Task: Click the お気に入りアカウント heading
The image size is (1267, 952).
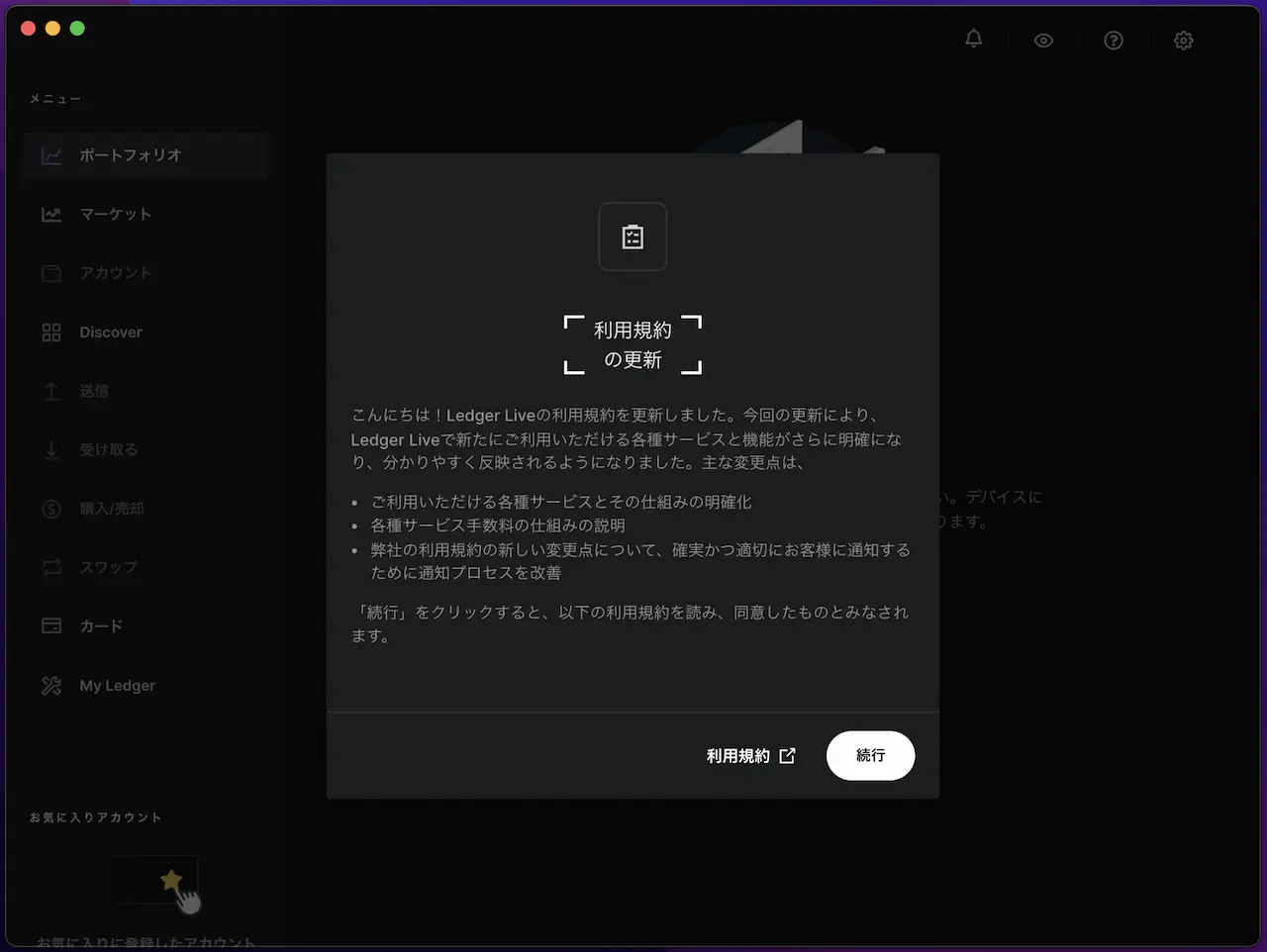Action: pyautogui.click(x=95, y=817)
